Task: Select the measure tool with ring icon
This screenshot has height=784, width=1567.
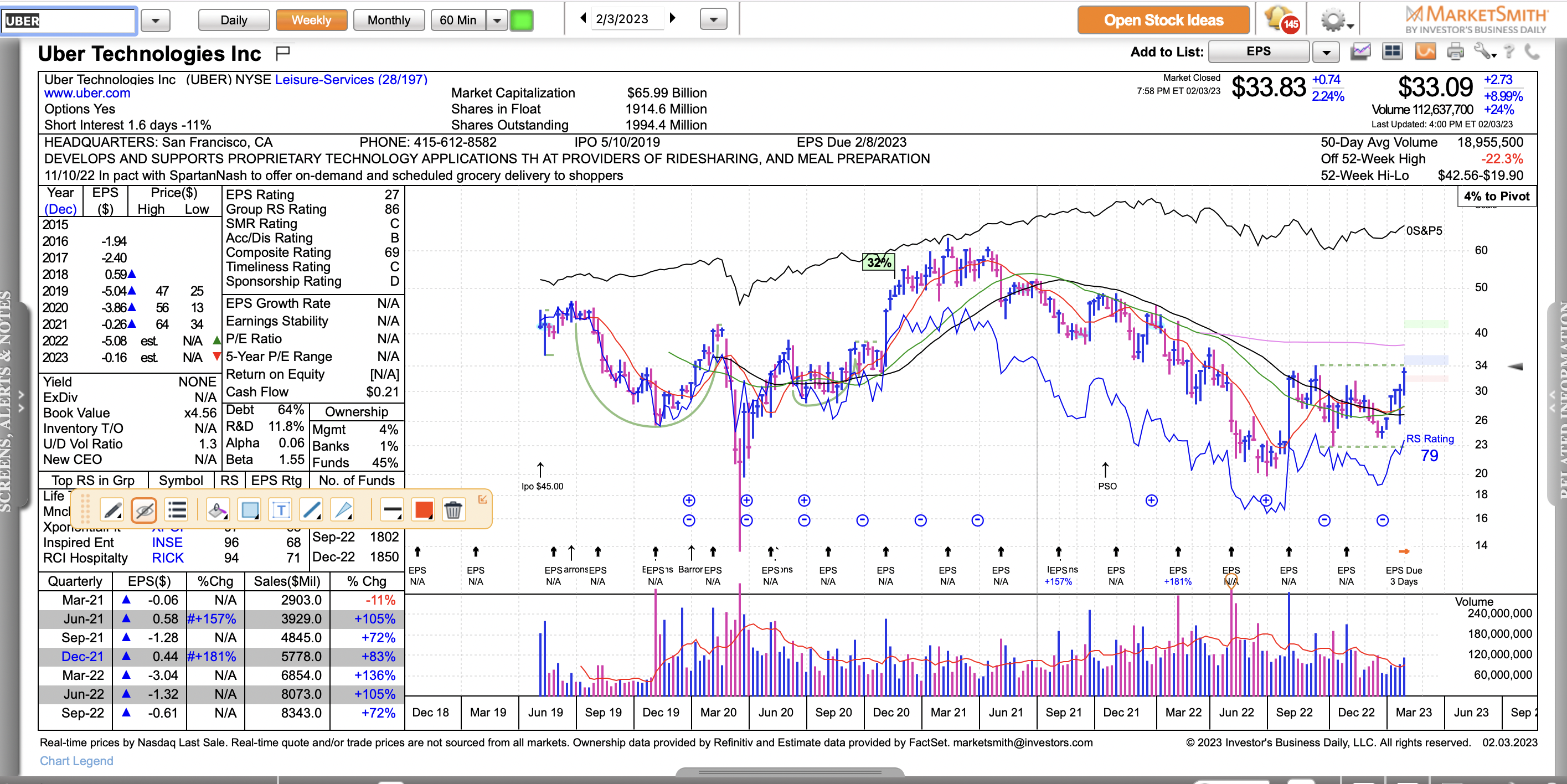Action: tap(217, 510)
